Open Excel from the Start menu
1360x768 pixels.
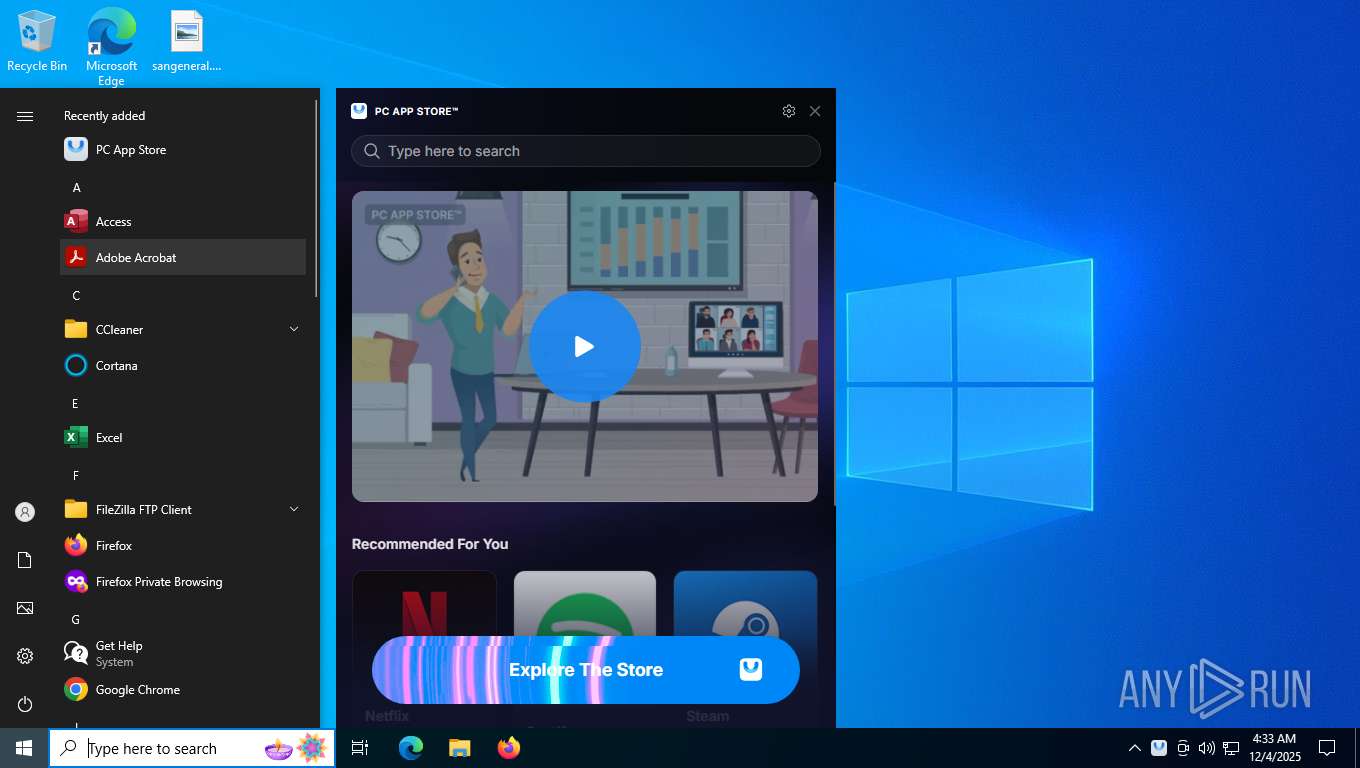[183, 438]
